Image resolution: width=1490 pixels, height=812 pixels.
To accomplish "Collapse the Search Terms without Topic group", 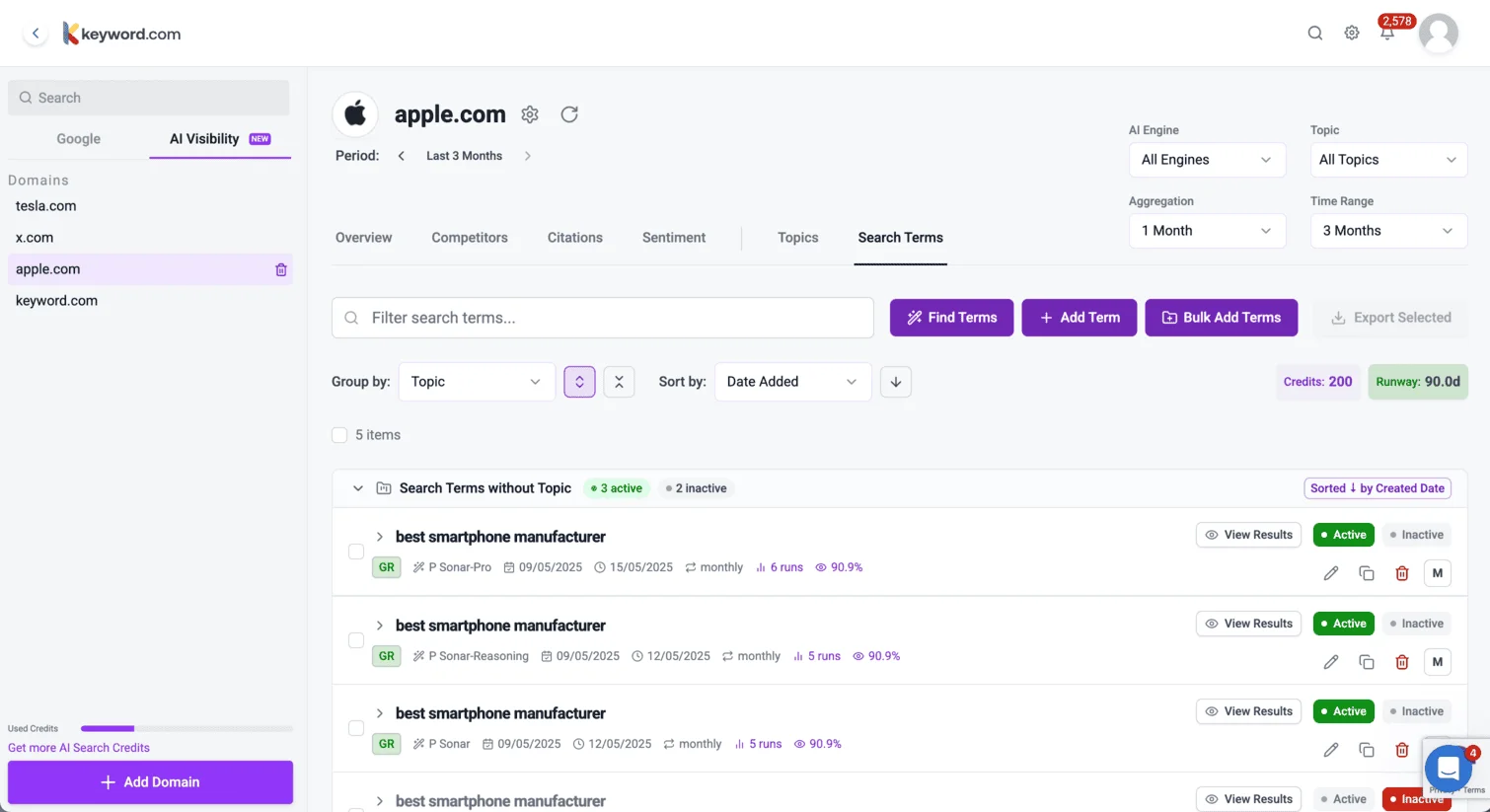I will tap(358, 487).
